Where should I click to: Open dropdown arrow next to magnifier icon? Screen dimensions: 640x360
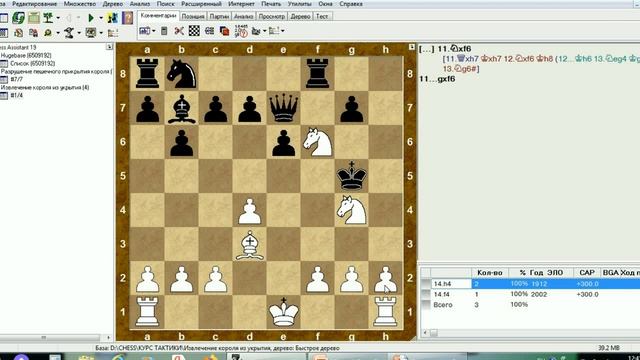coord(58,33)
